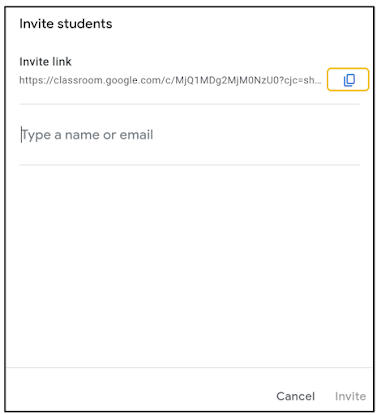
Task: Click the word 'email' in the placeholder text
Action: click(136, 135)
